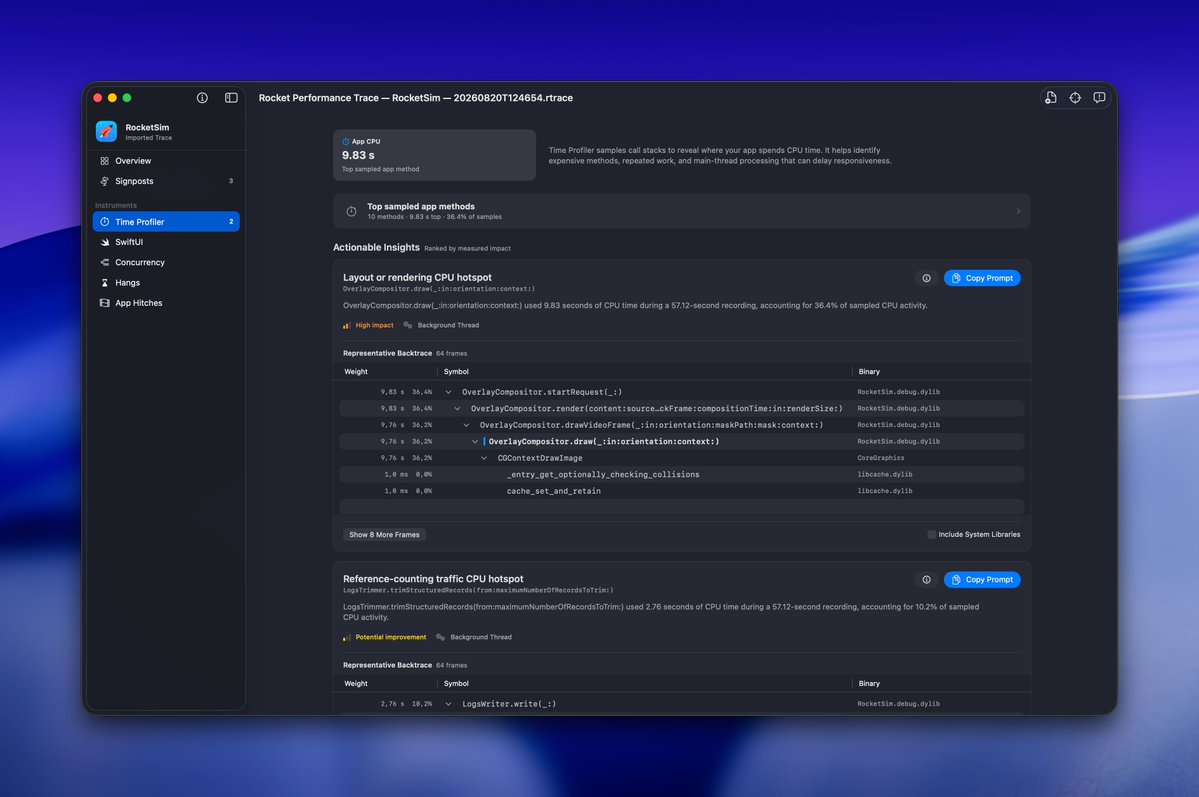Image resolution: width=1199 pixels, height=797 pixels.
Task: Click the High impact badge
Action: [x=369, y=325]
